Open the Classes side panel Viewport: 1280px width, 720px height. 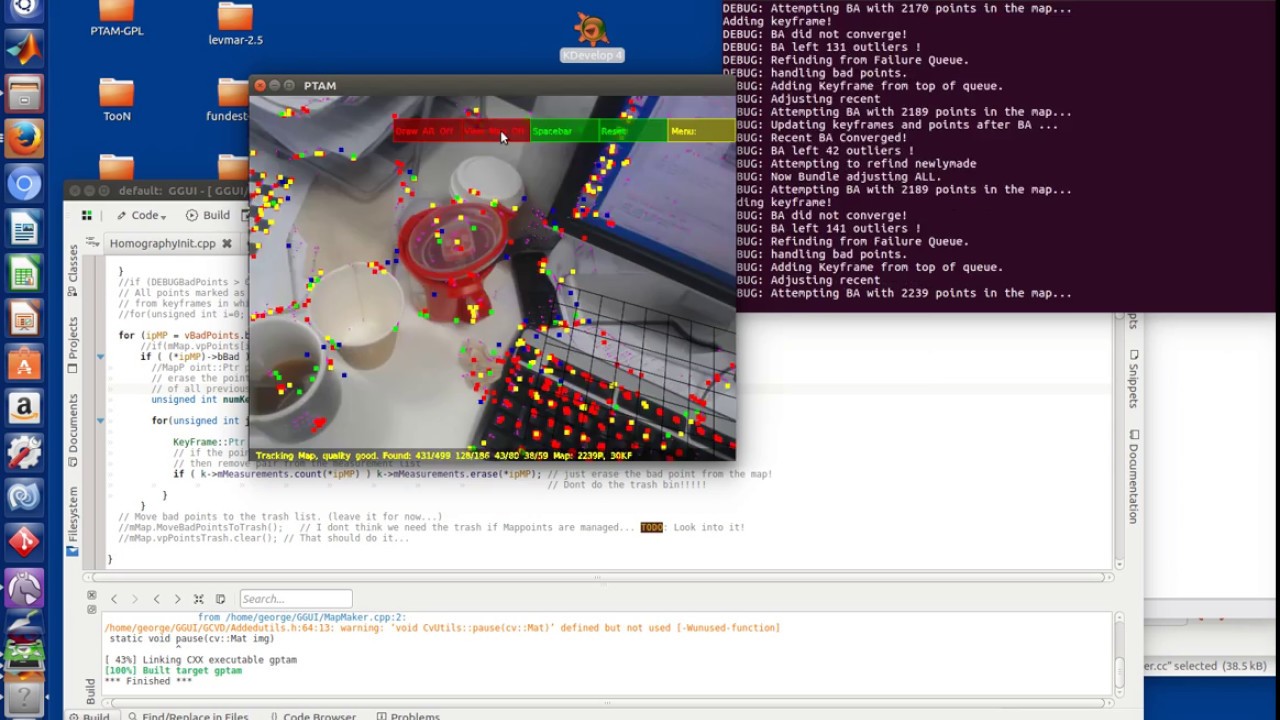[x=73, y=270]
